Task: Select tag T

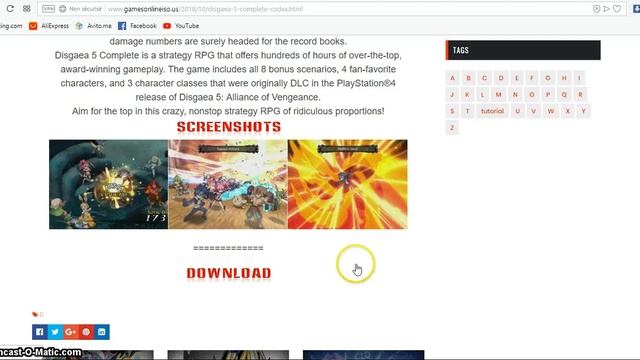Action: 467,111
